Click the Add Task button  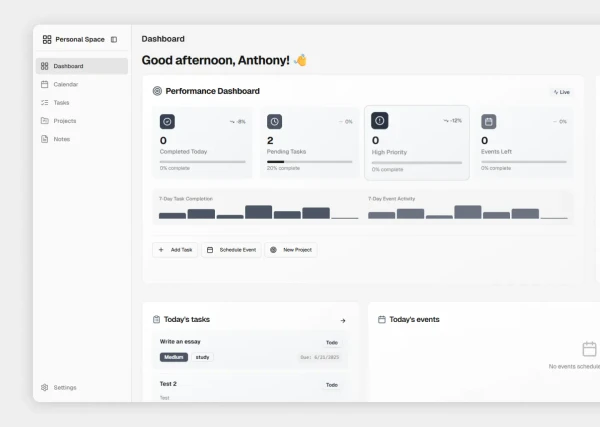(175, 249)
